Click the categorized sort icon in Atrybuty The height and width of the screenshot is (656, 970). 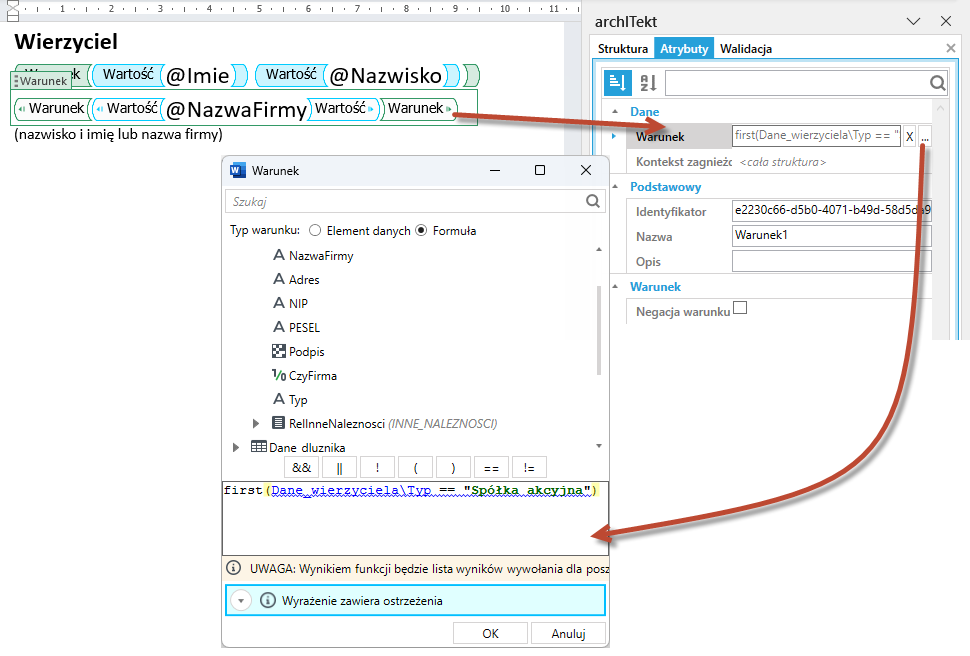[617, 82]
